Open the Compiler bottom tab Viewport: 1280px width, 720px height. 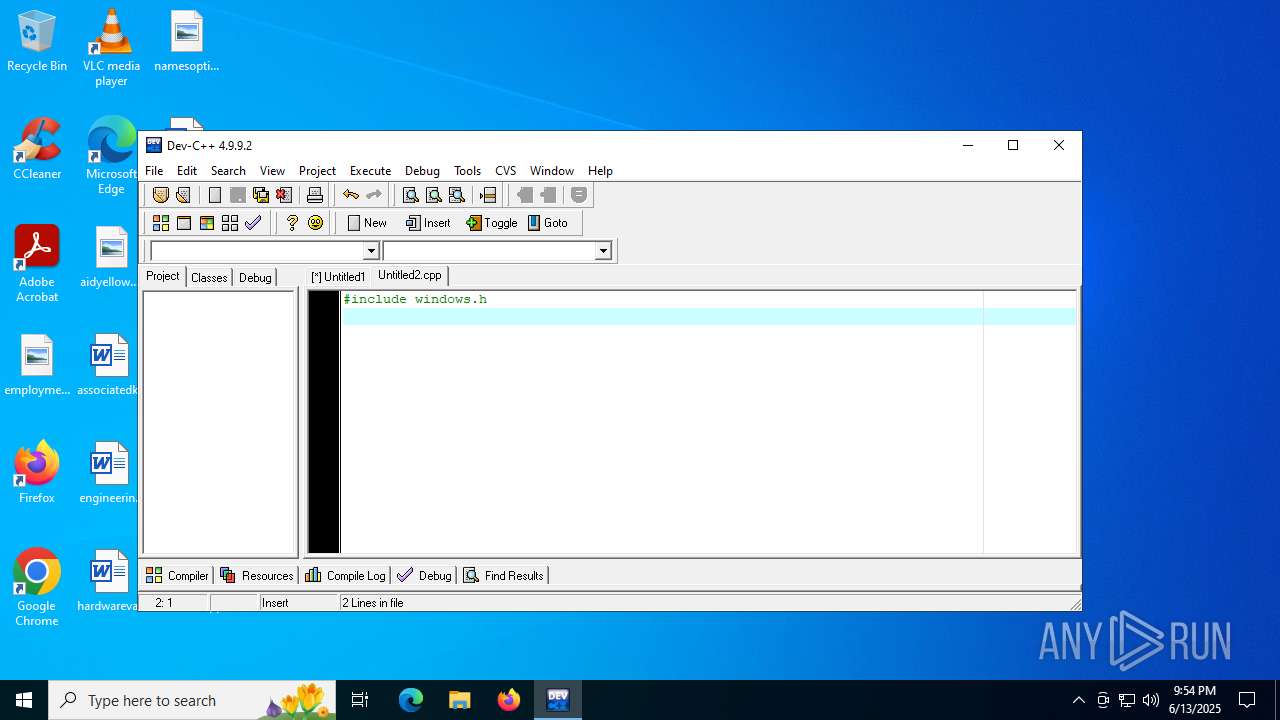coord(177,575)
